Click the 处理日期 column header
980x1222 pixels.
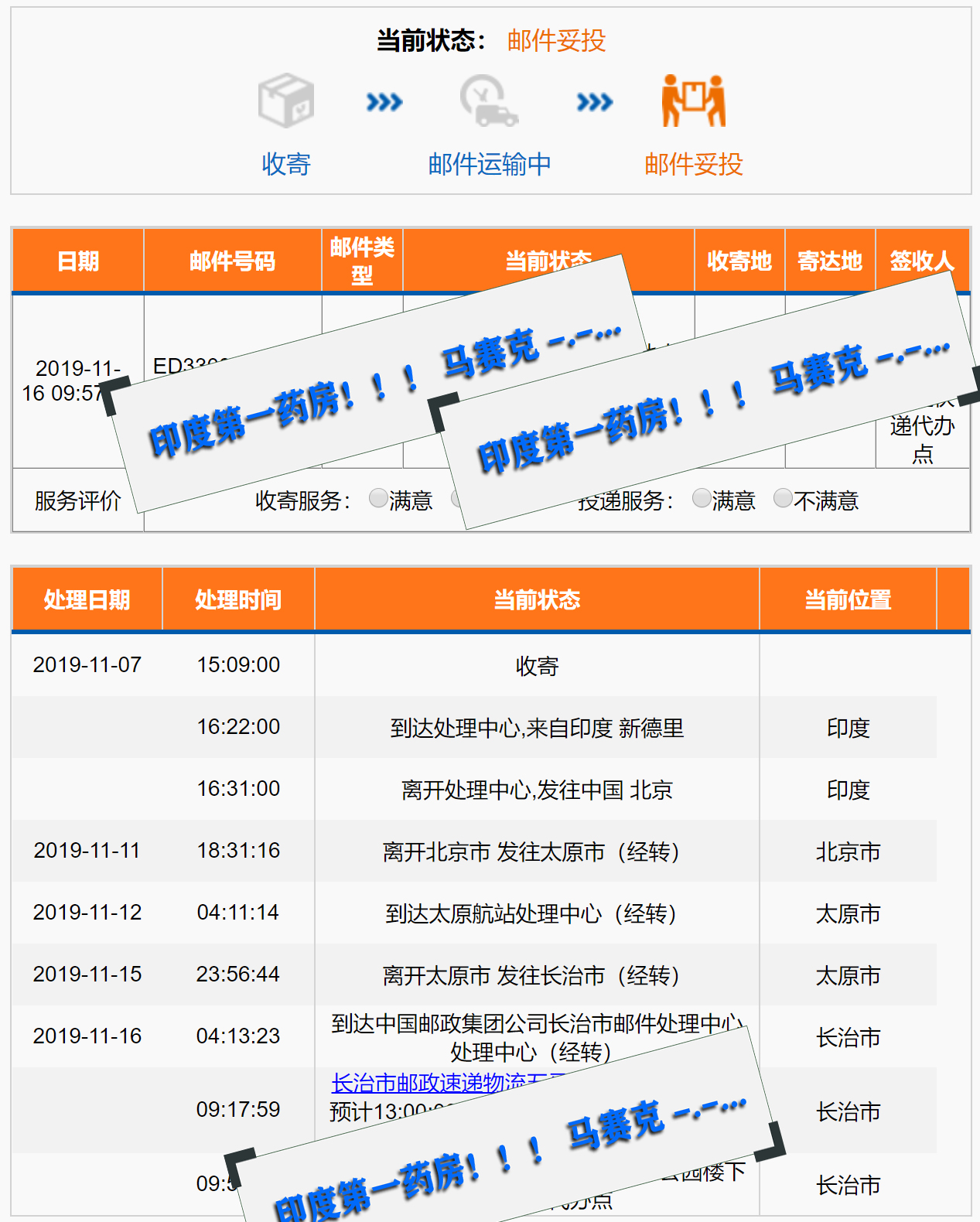click(87, 599)
